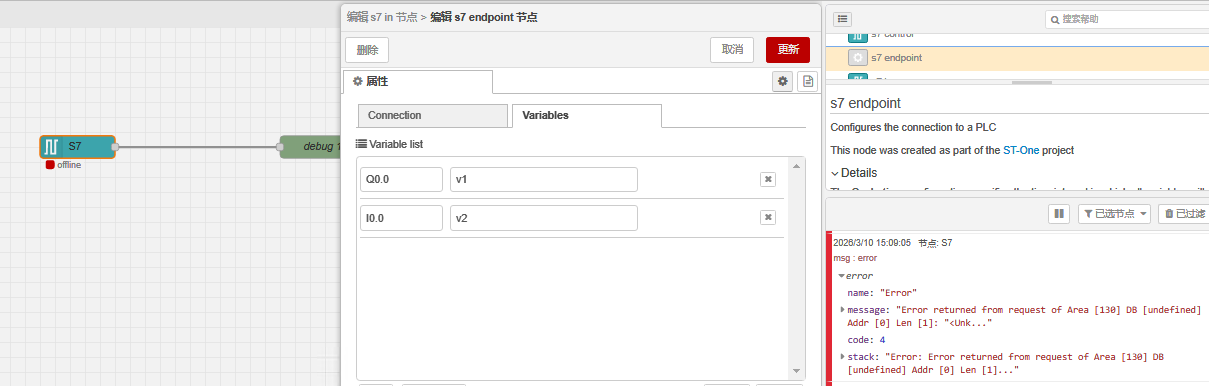1209x386 pixels.
Task: Click the 编辑 s7 in 节点 breadcrumb
Action: click(383, 17)
